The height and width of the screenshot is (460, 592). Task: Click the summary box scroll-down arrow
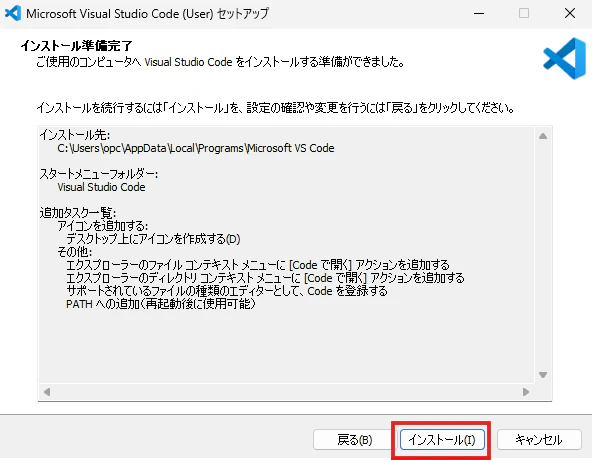[x=543, y=375]
